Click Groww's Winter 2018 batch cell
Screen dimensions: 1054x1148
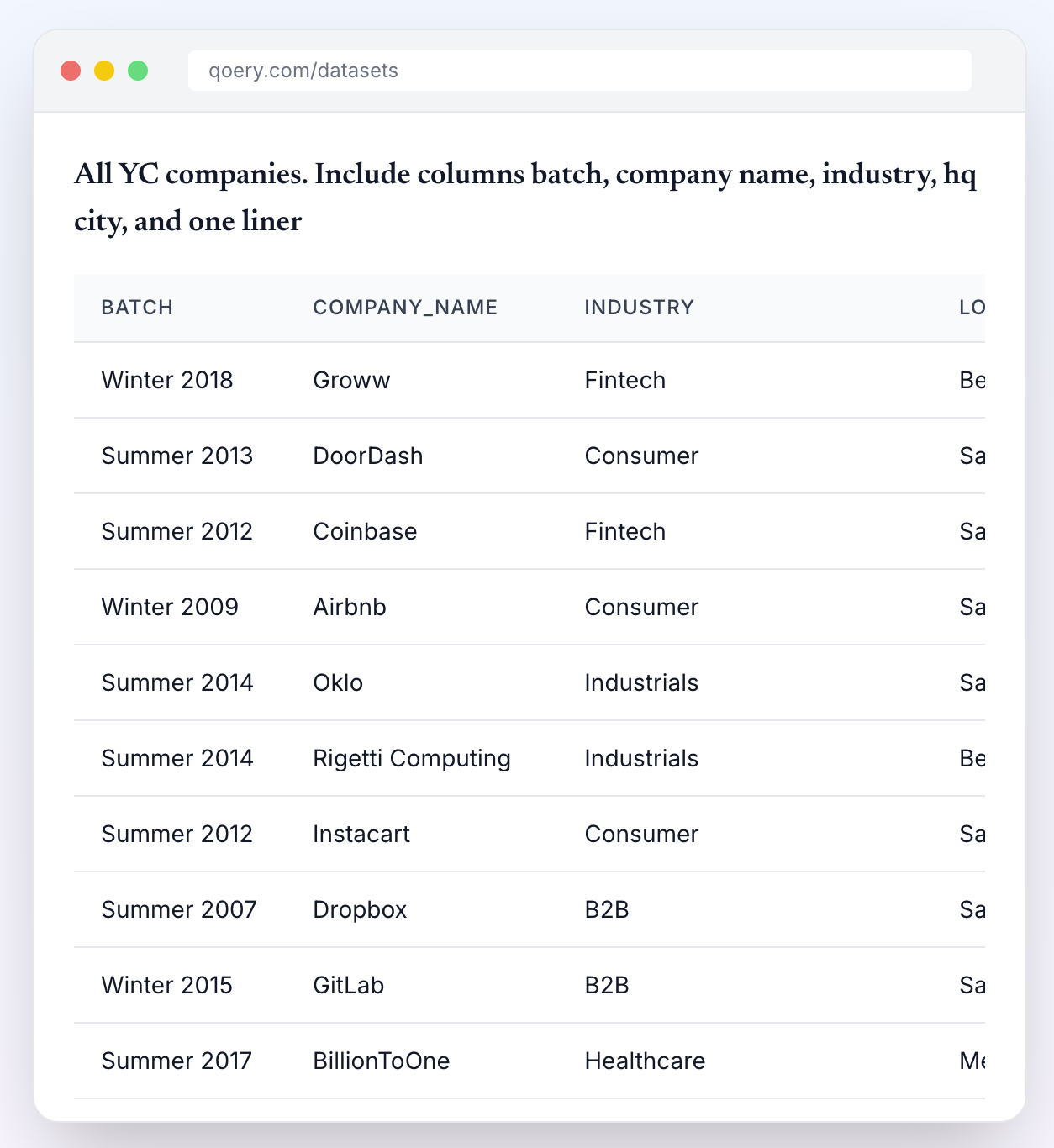[167, 380]
